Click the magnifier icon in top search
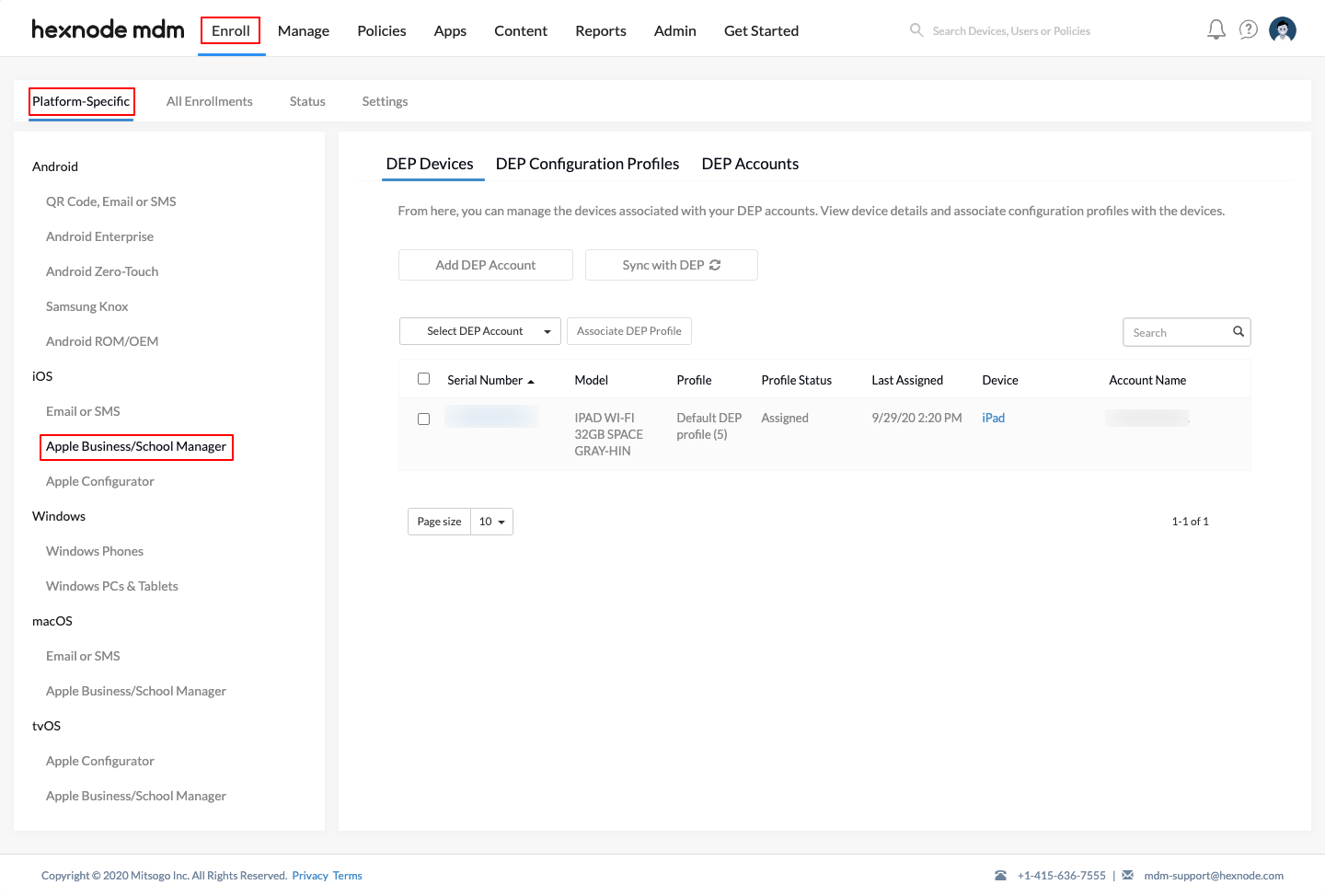Viewport: 1325px width, 896px height. click(x=916, y=30)
